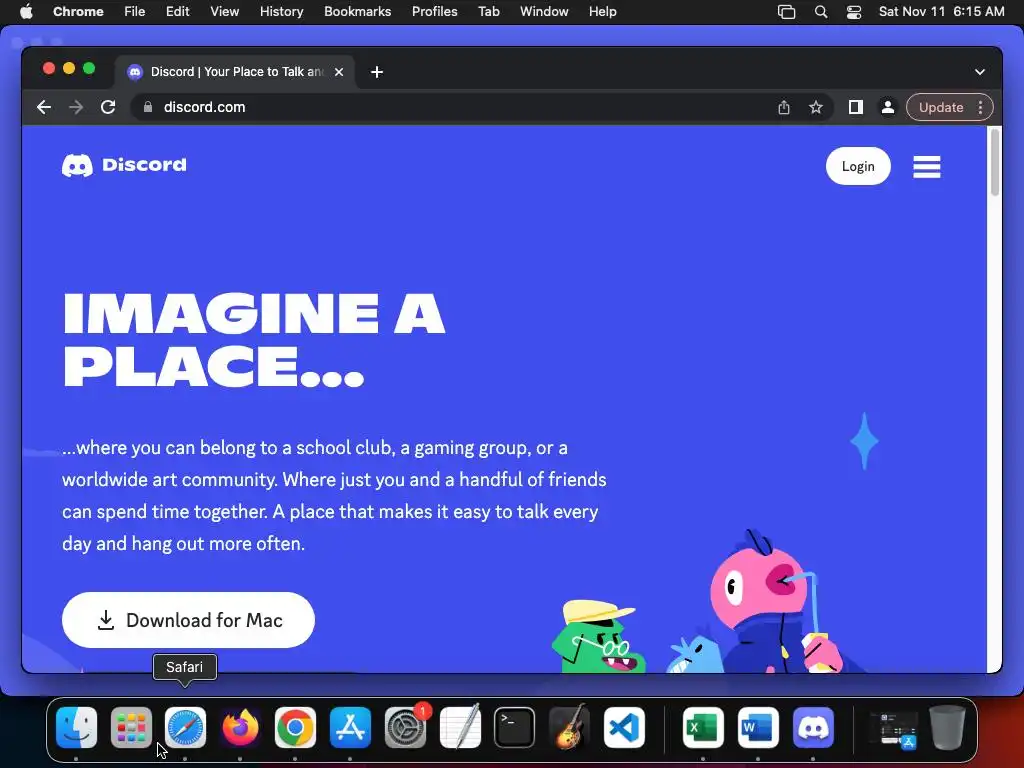Toggle the Chrome side panel
Screen dimensions: 1024x768
856,107
